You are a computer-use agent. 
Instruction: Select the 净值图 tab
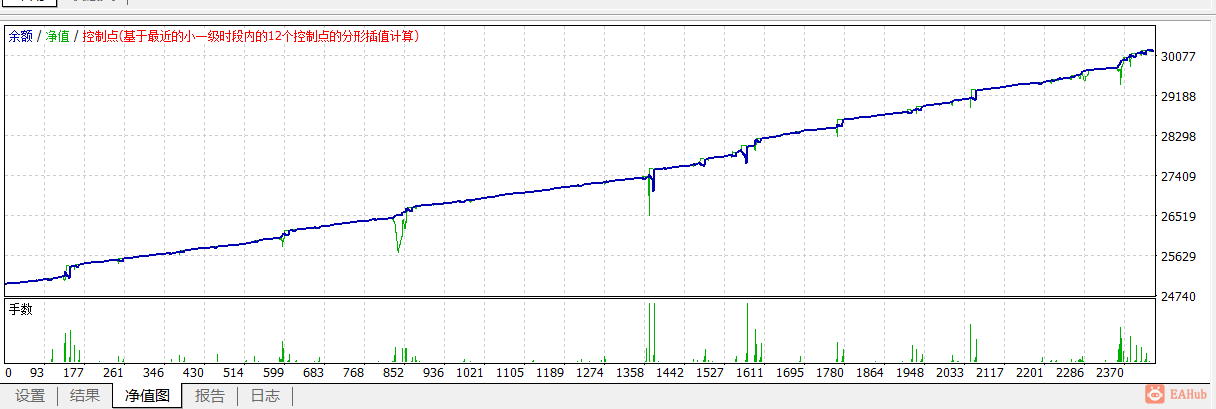point(147,396)
